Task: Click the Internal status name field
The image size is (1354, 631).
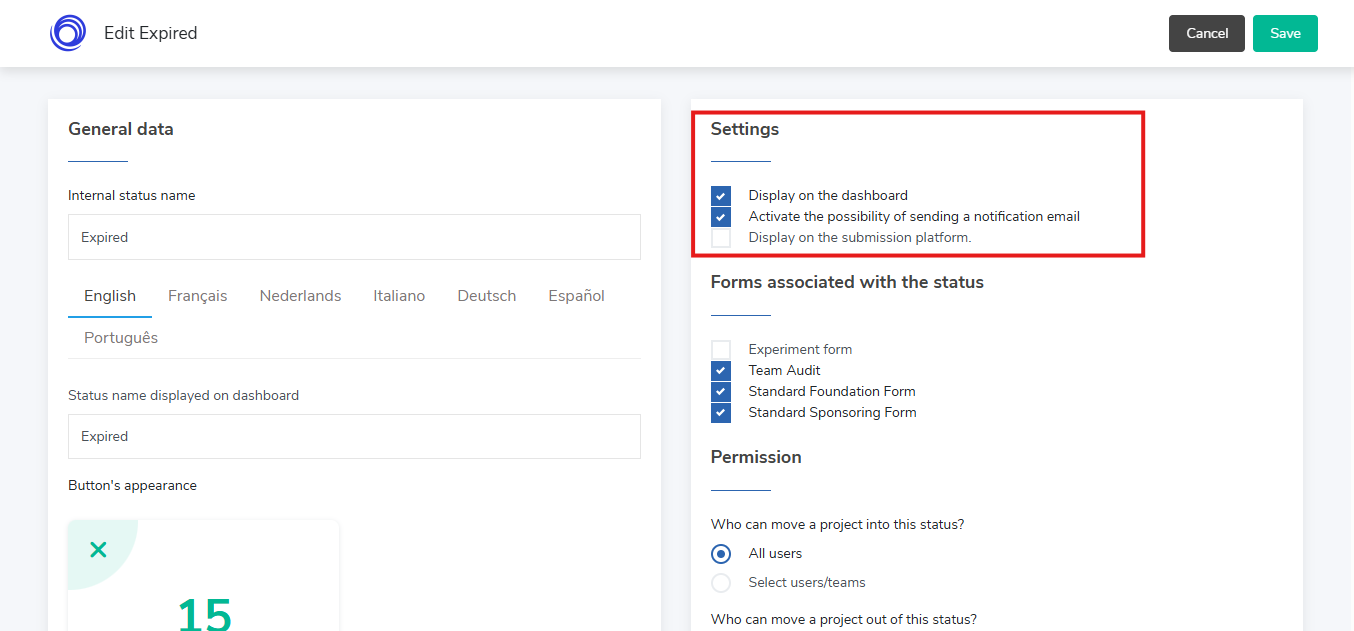Action: [354, 237]
